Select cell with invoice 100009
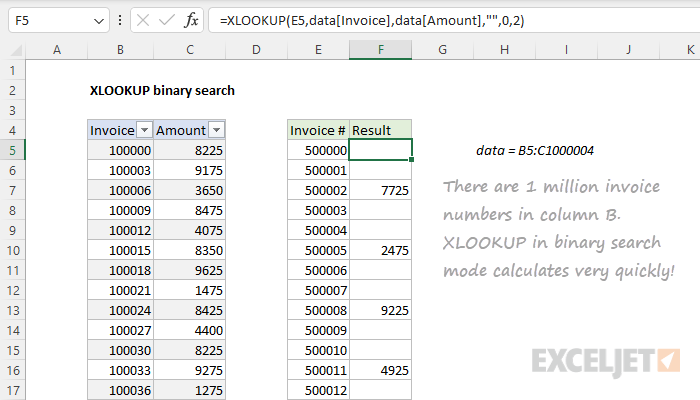700x400 pixels. pyautogui.click(x=121, y=210)
